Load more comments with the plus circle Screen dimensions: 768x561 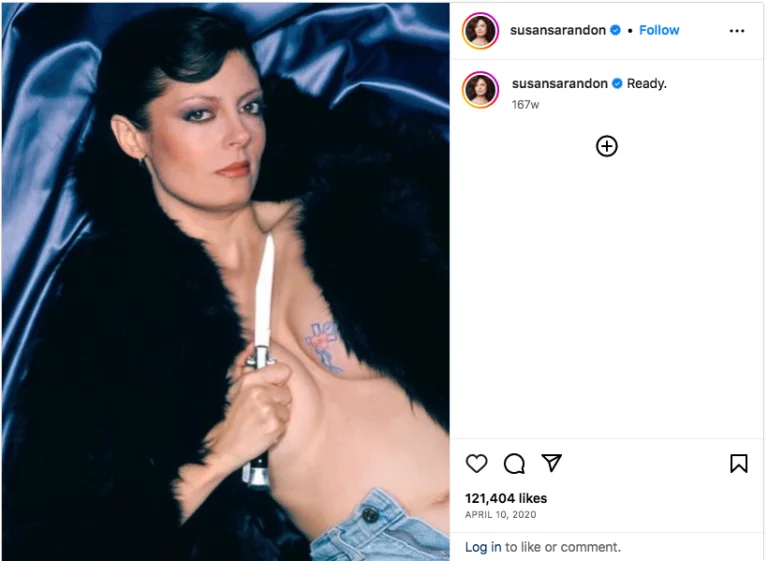[x=606, y=146]
